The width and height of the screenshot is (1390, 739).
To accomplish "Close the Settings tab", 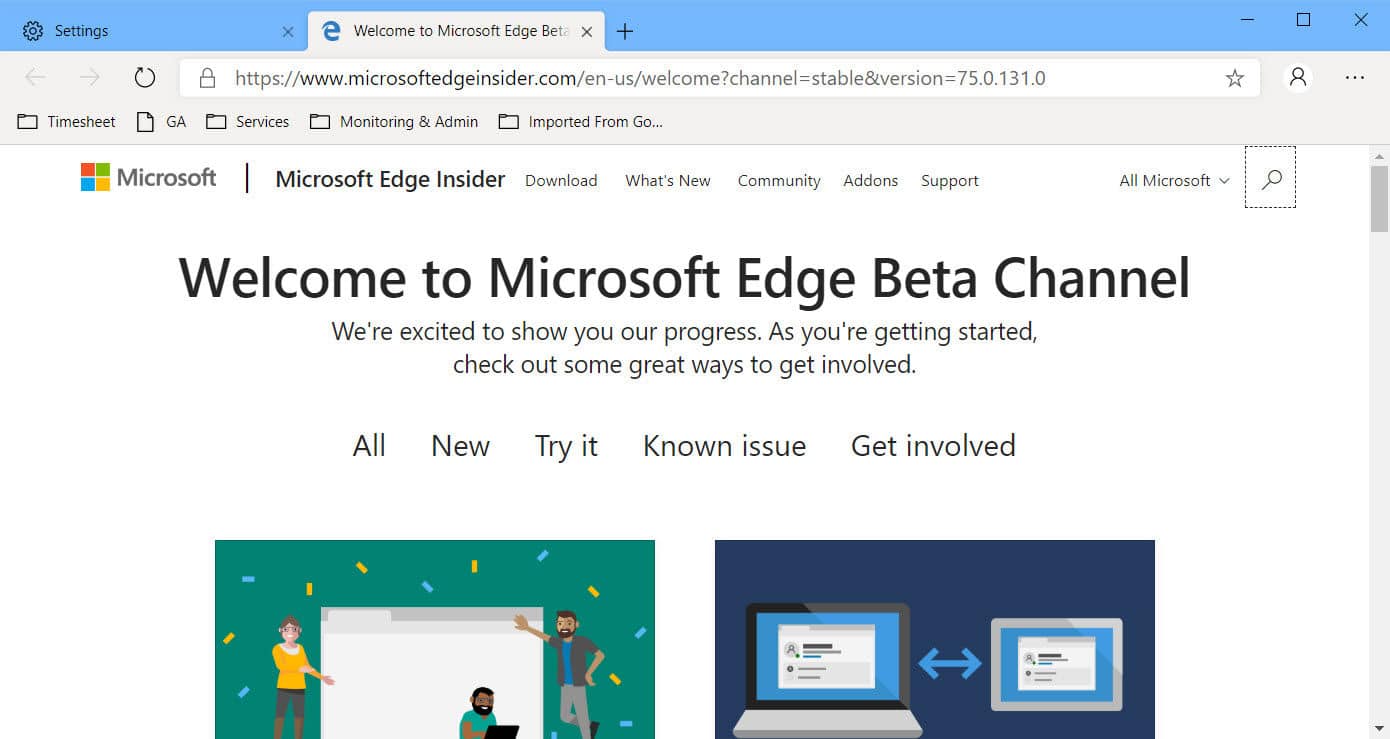I will [x=288, y=31].
